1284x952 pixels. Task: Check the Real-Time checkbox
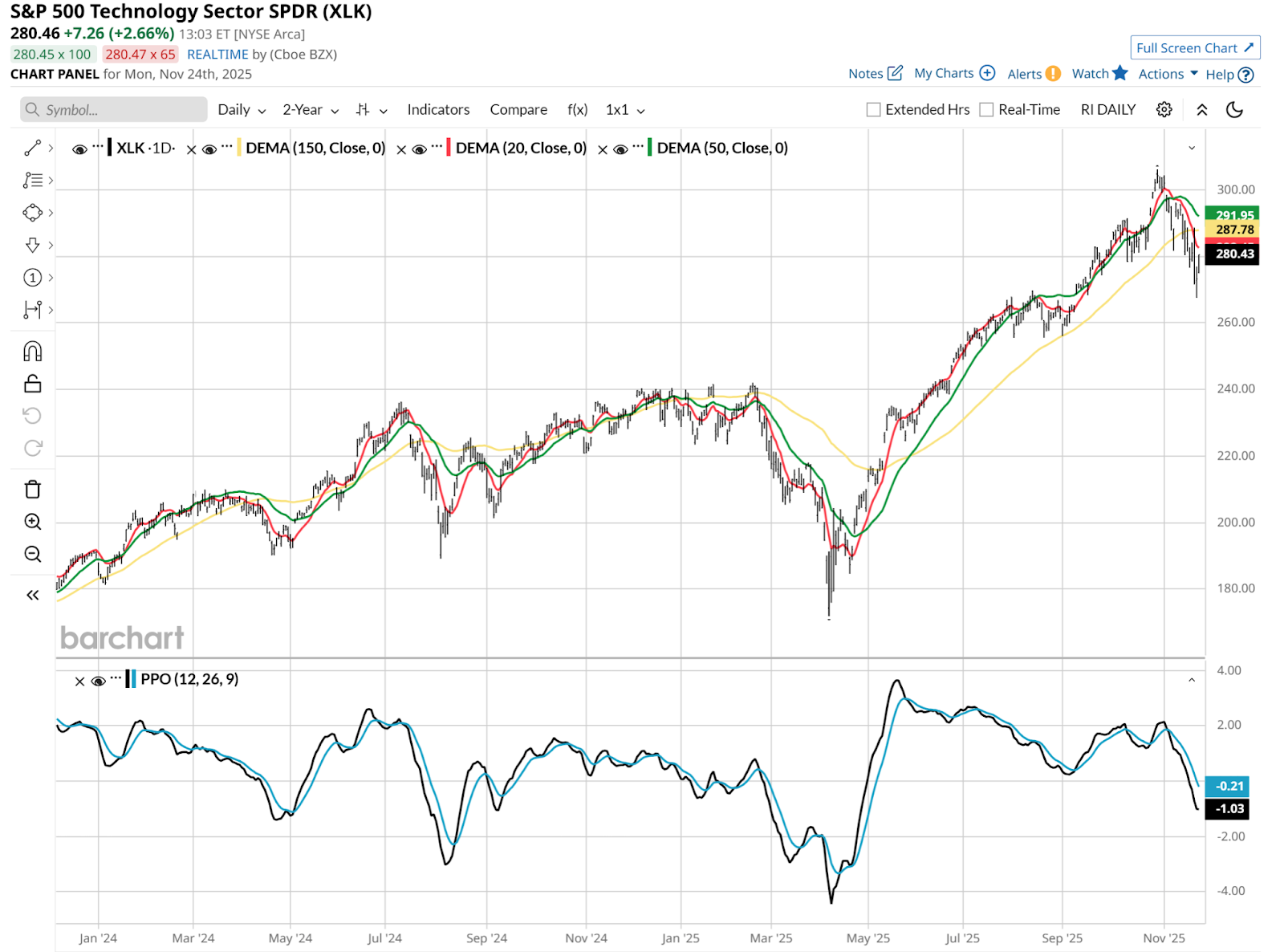tap(987, 110)
